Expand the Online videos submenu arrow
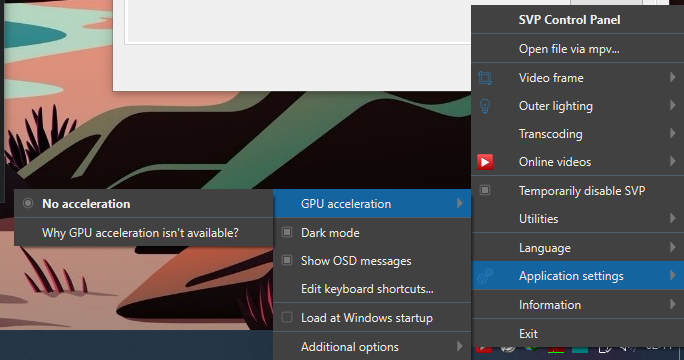The image size is (684, 360). [673, 161]
